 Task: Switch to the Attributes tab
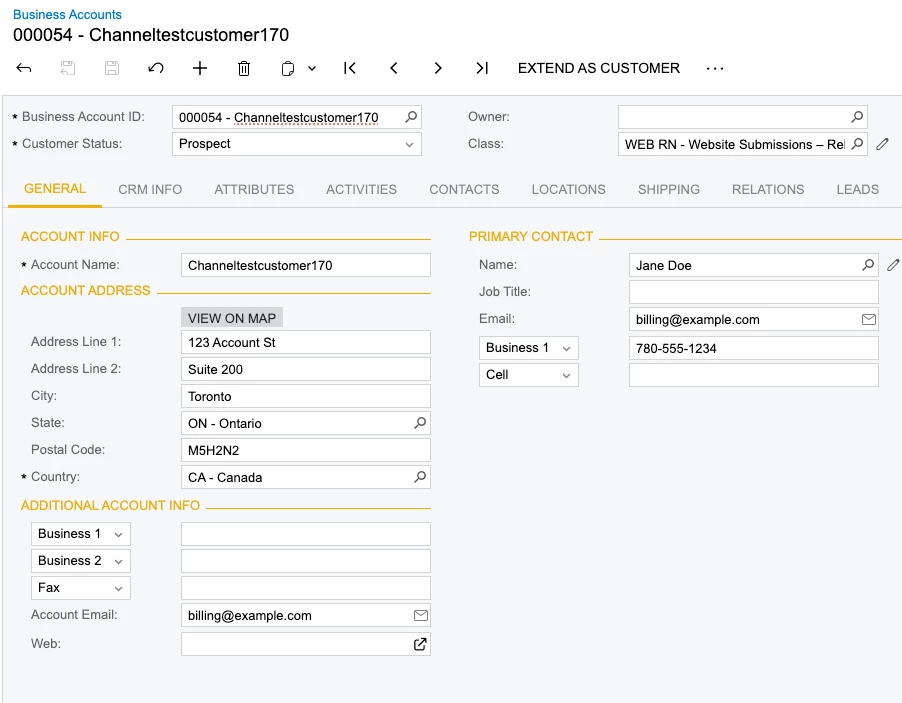pyautogui.click(x=254, y=189)
